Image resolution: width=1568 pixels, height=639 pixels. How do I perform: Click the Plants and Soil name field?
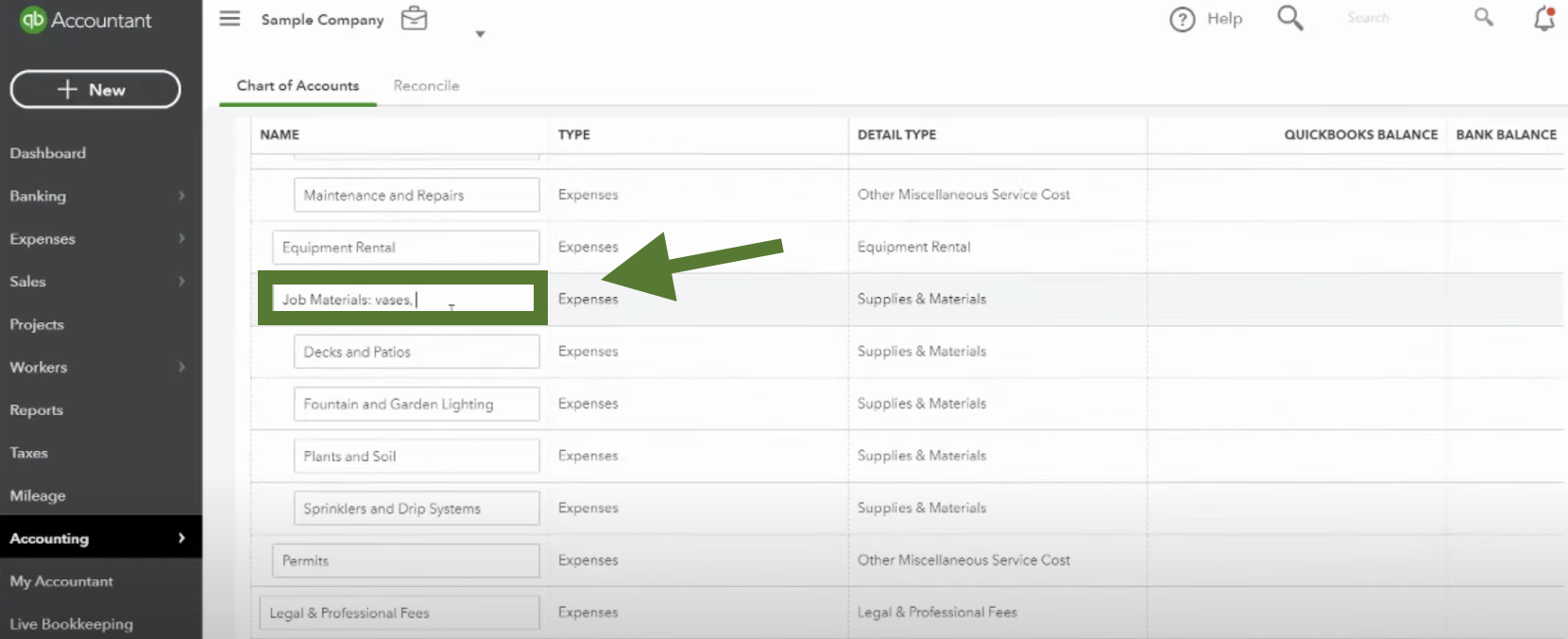[x=417, y=456]
